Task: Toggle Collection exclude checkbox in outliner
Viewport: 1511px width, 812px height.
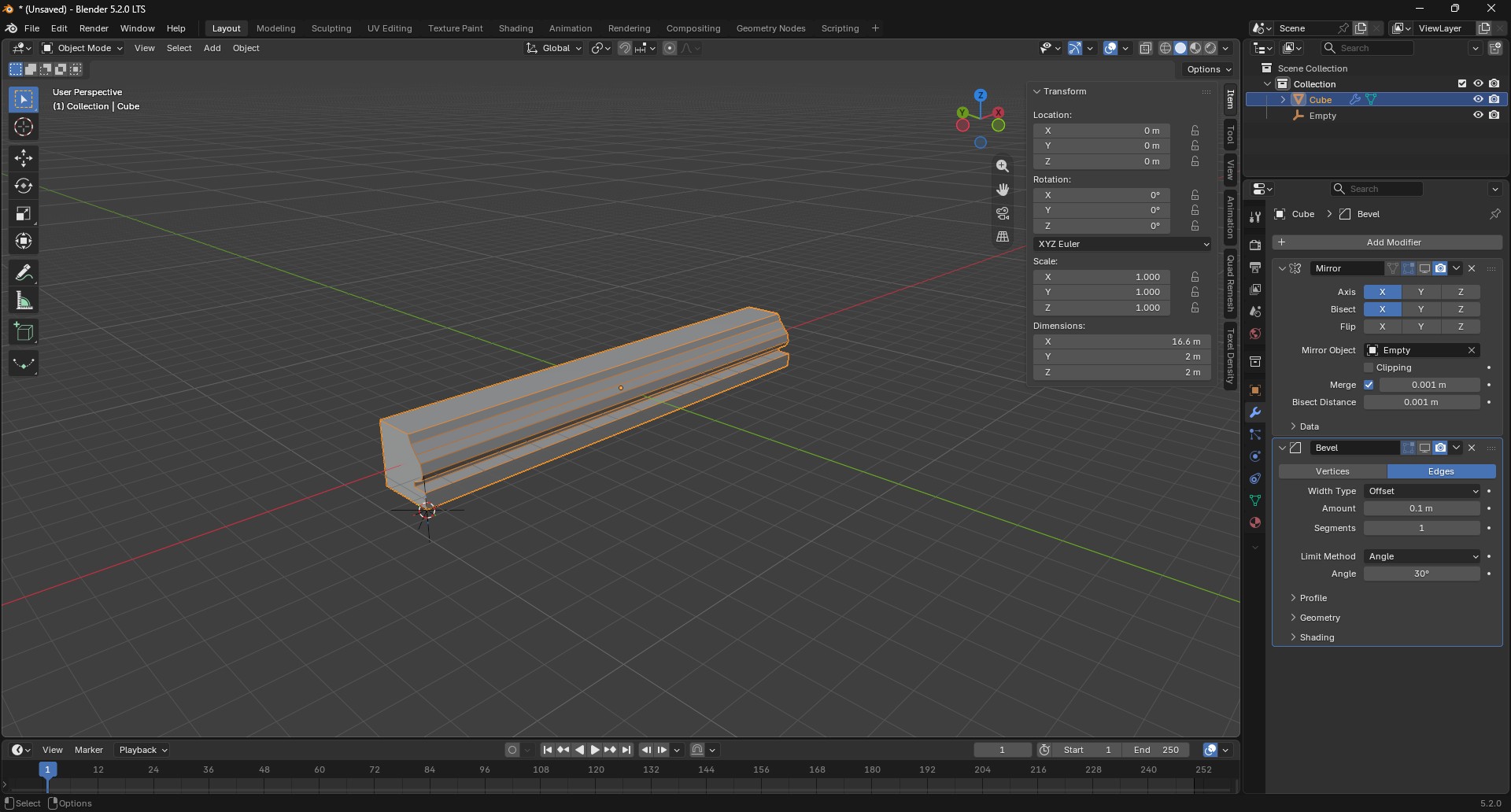Action: click(1462, 84)
